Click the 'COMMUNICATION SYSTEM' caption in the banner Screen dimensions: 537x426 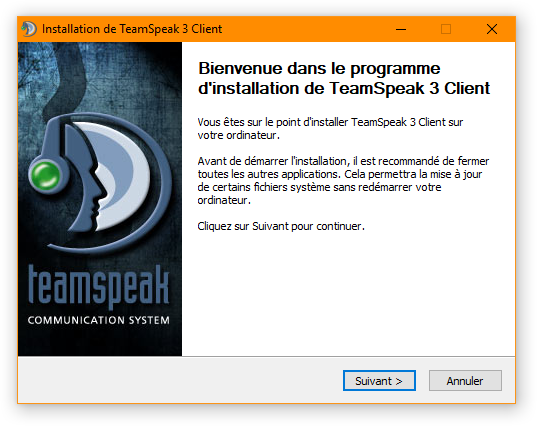click(99, 320)
